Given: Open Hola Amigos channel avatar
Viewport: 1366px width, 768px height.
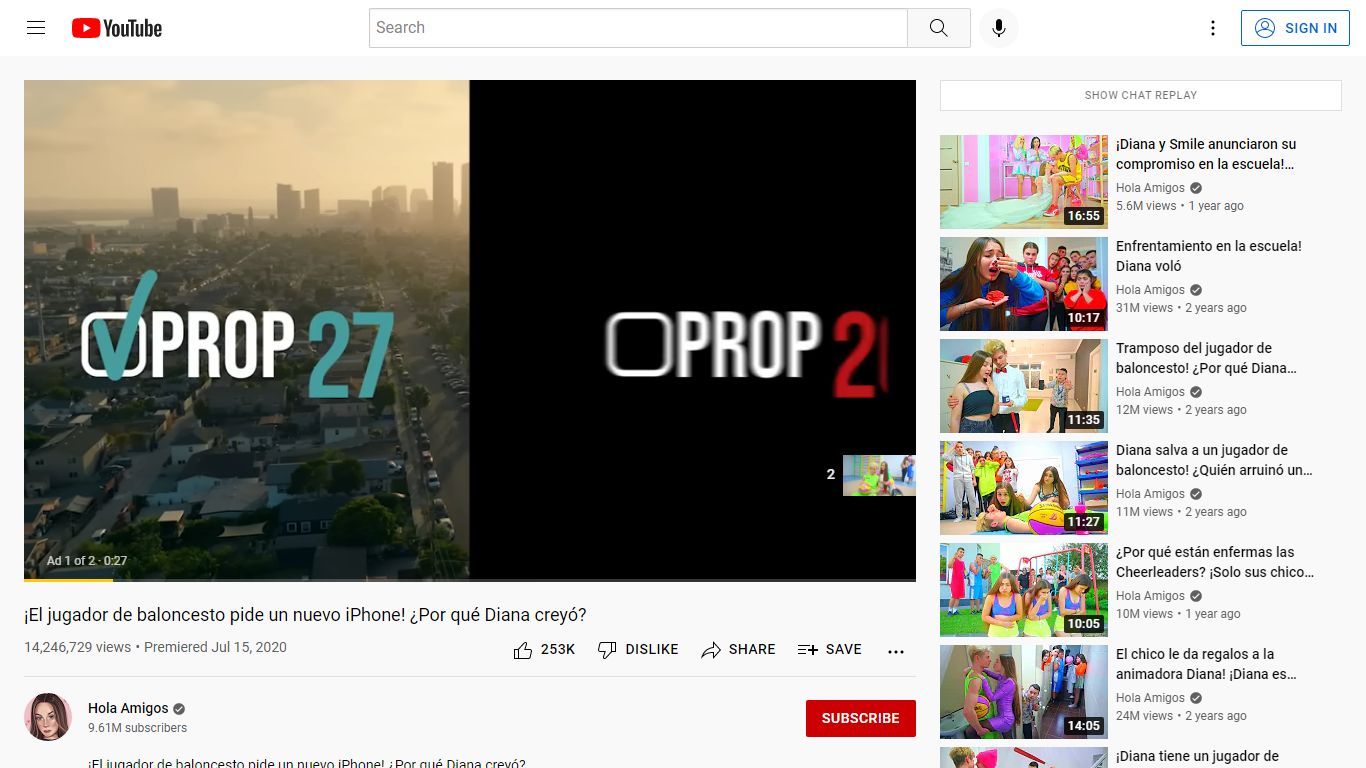Looking at the screenshot, I should (x=48, y=717).
